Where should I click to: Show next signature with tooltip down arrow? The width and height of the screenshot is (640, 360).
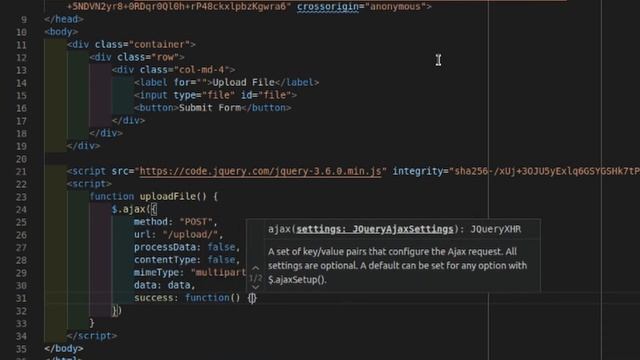(256, 287)
